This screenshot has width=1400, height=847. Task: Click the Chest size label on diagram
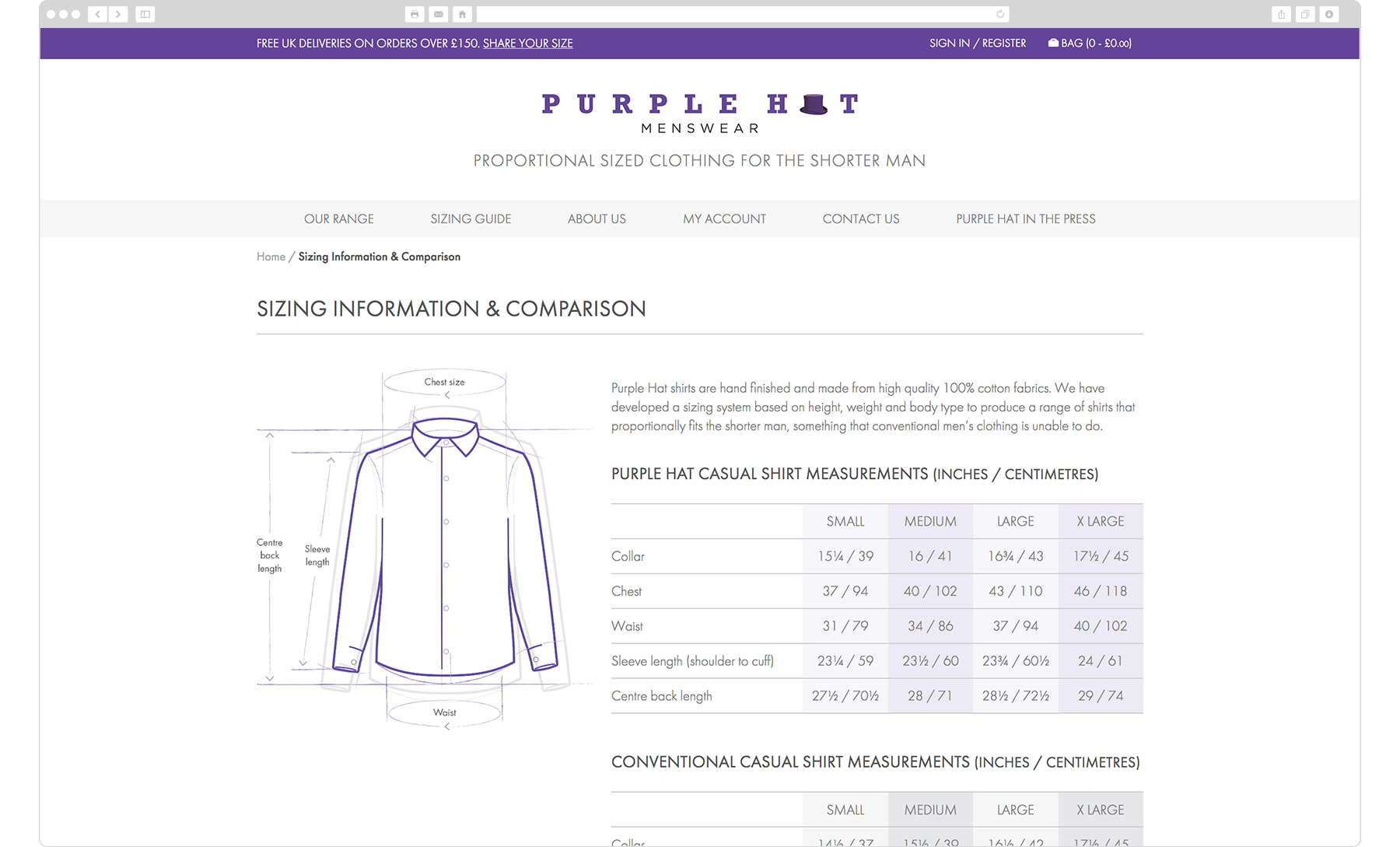coord(444,382)
